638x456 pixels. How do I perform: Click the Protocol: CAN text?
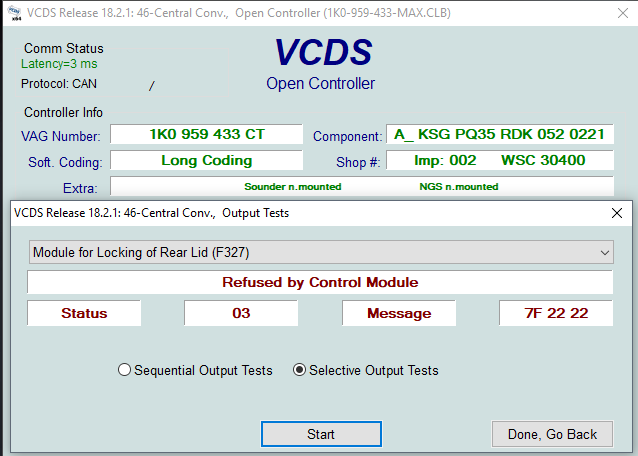[x=59, y=84]
